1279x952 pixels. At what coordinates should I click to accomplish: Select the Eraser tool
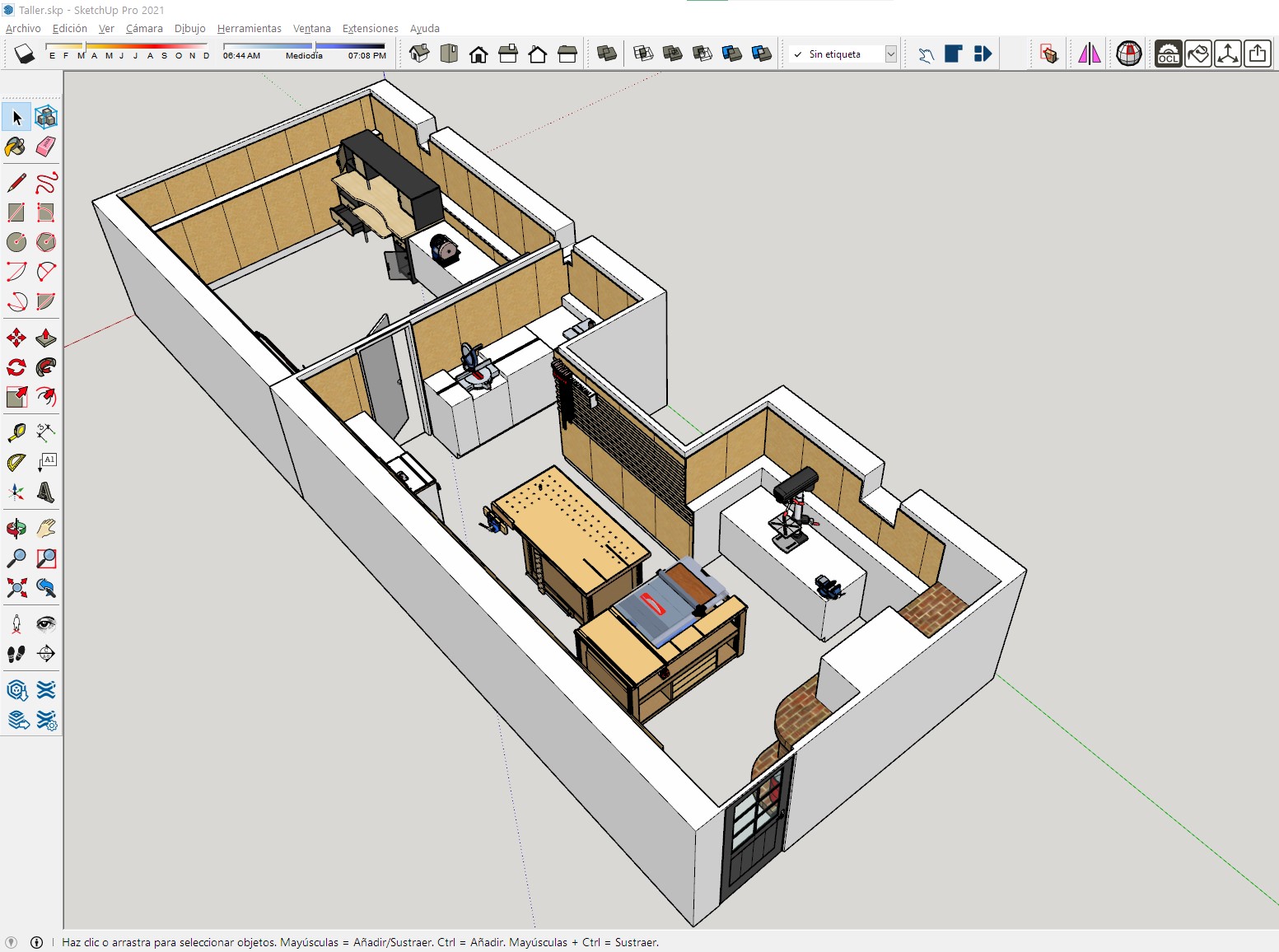click(x=46, y=147)
